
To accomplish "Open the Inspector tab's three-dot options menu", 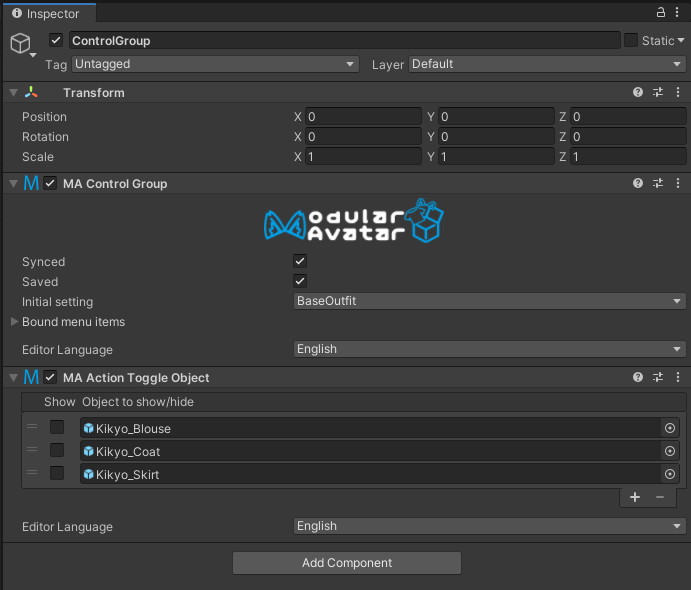I will click(677, 12).
